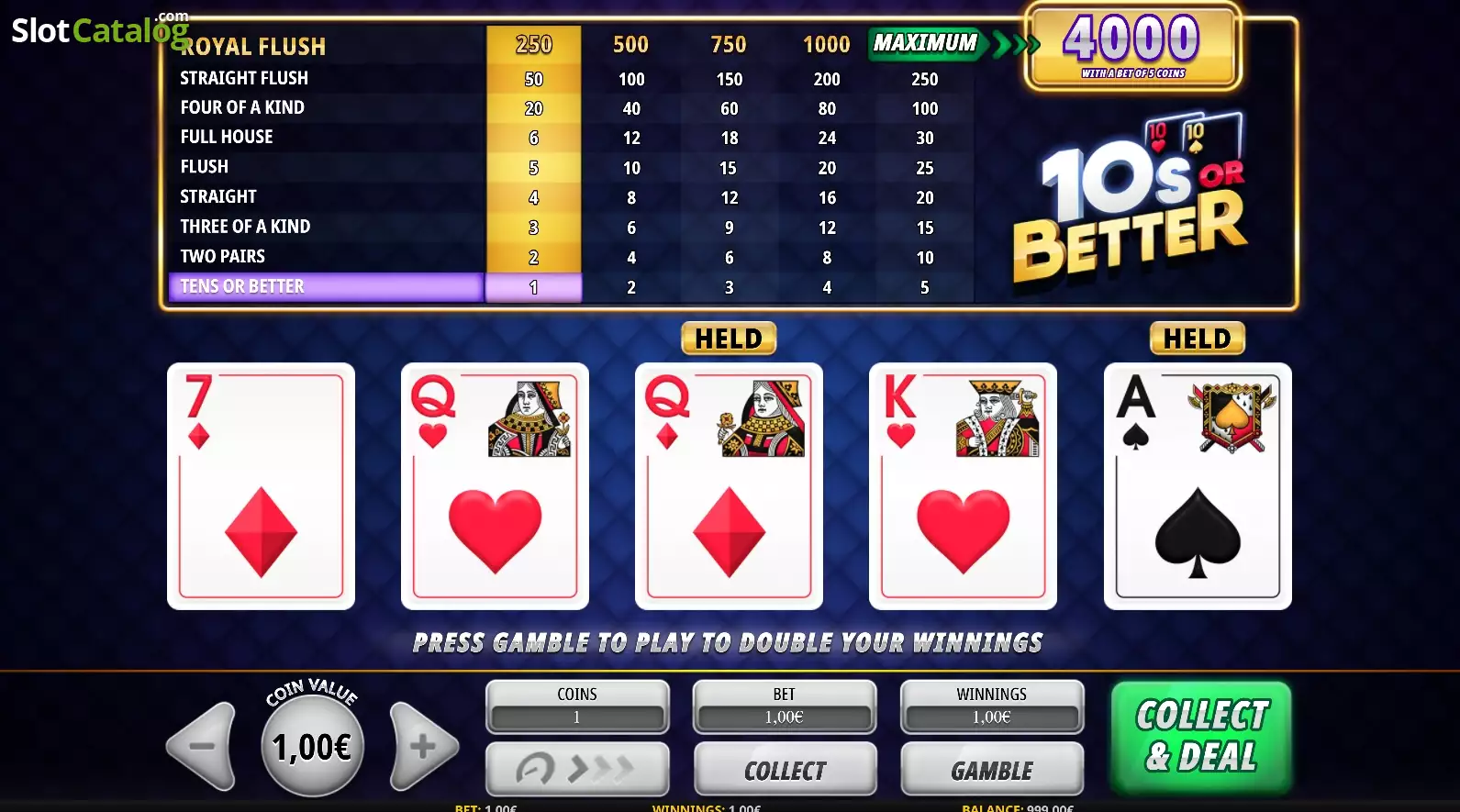Click the speed arrows autoplay button
The width and height of the screenshot is (1460, 812).
pos(577,769)
